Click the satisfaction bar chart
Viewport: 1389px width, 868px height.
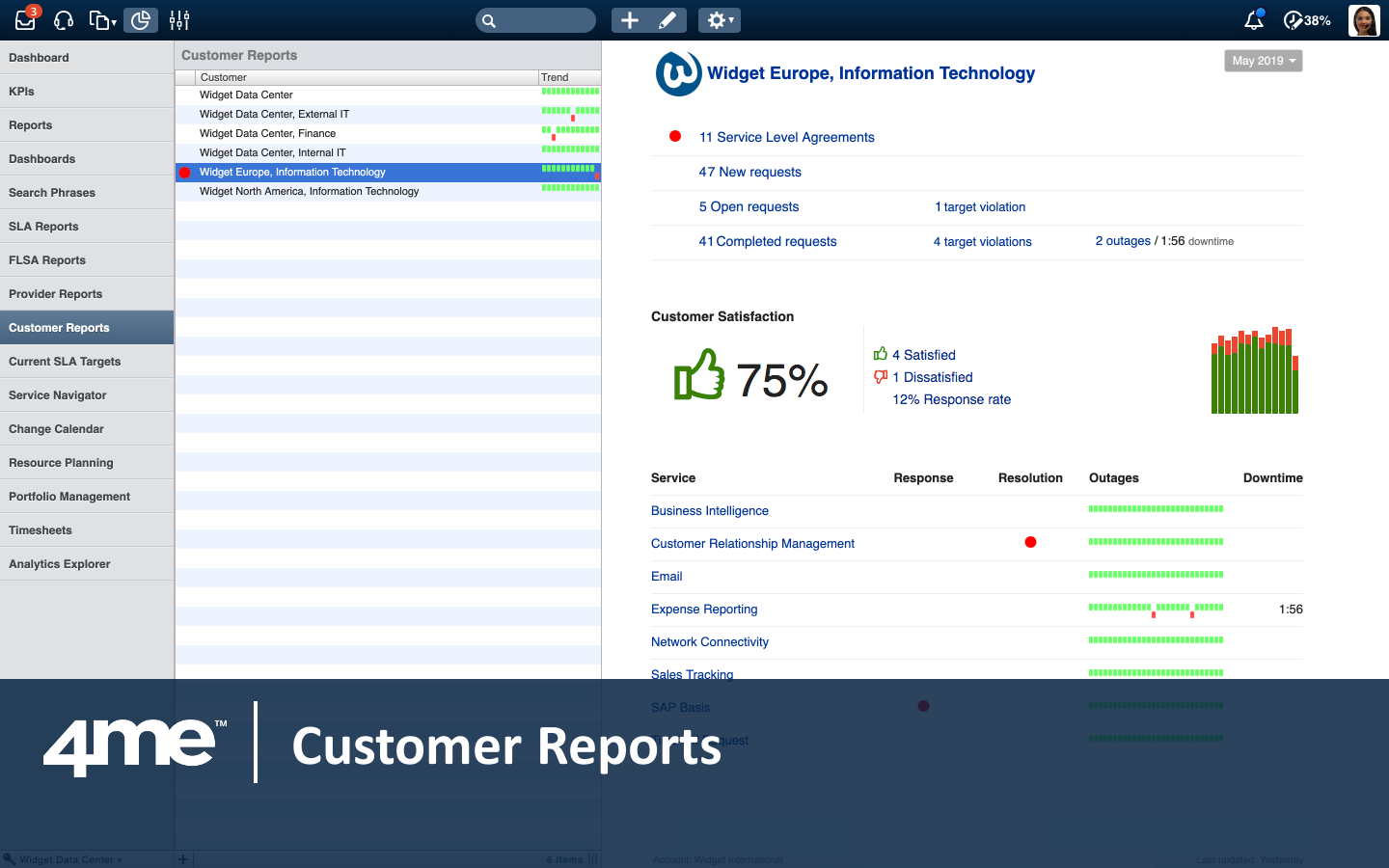1255,370
